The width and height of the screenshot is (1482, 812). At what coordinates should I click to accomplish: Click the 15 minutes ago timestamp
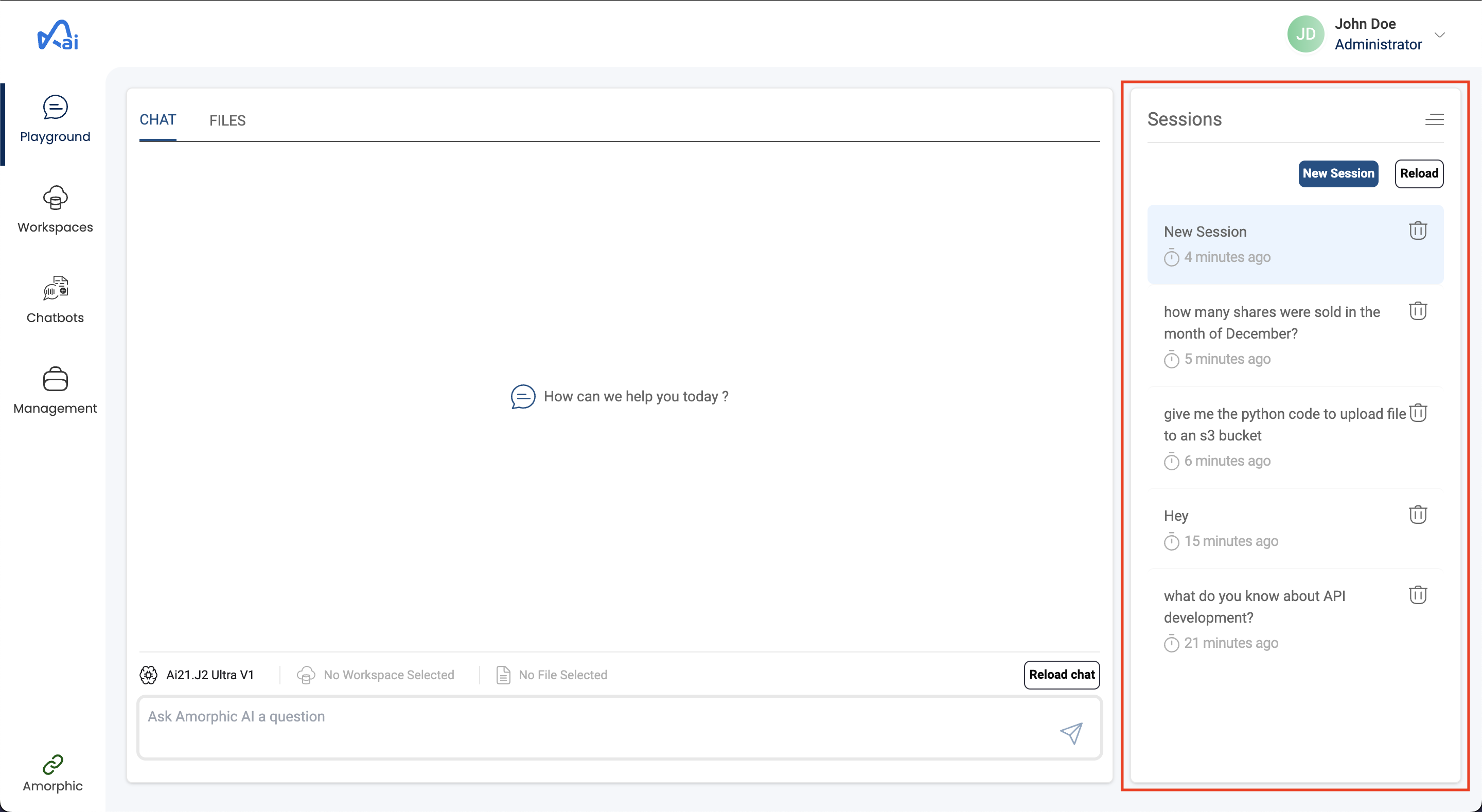click(1230, 540)
